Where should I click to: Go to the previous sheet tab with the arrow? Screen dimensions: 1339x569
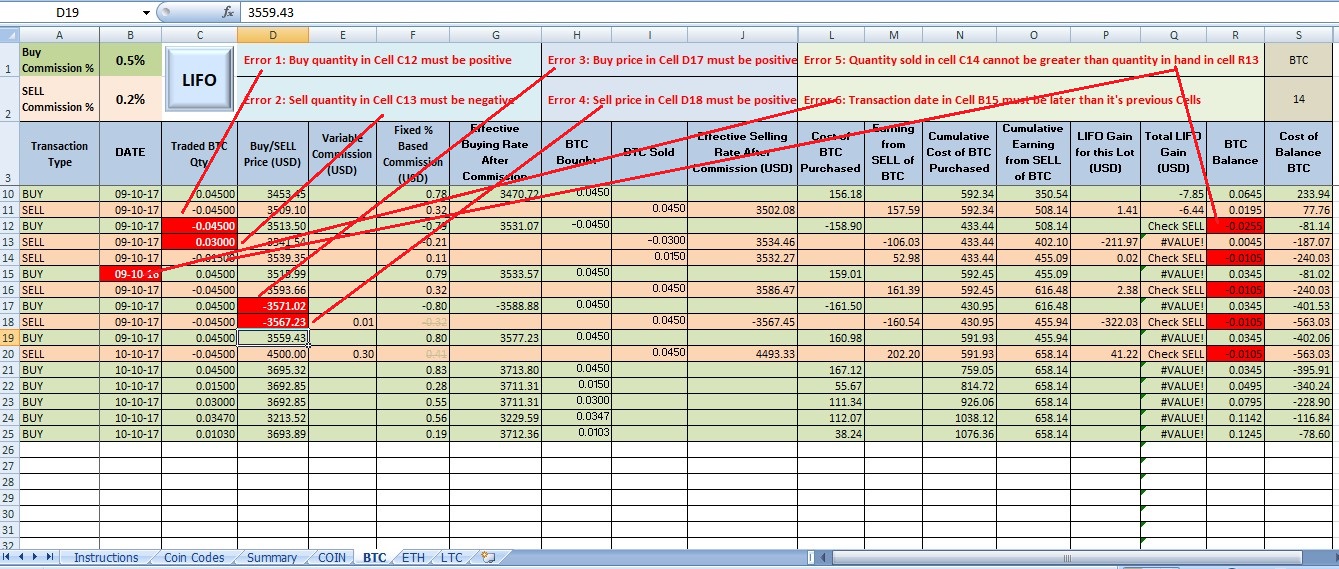coord(22,557)
